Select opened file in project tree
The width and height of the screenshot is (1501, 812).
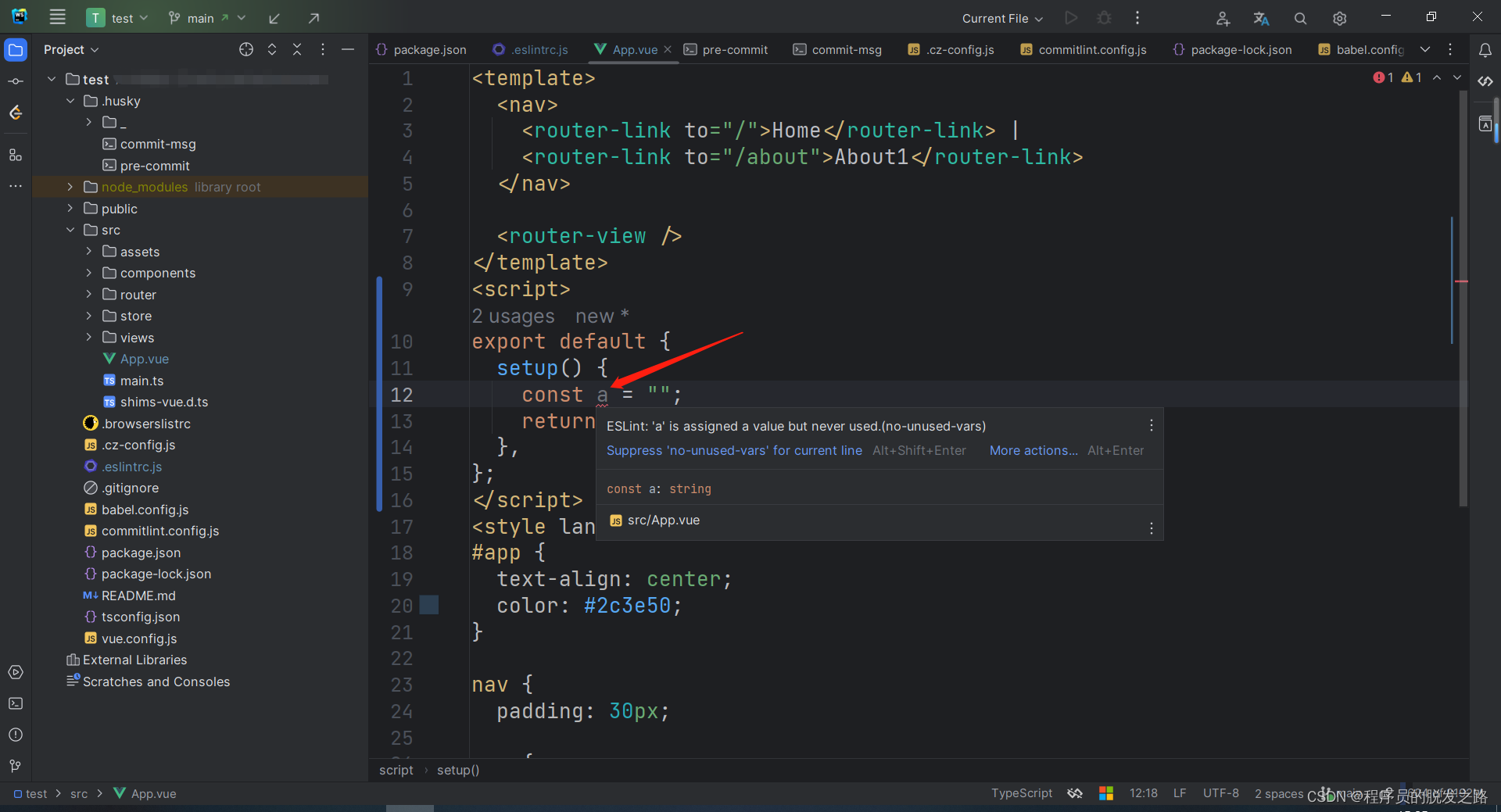[x=246, y=49]
